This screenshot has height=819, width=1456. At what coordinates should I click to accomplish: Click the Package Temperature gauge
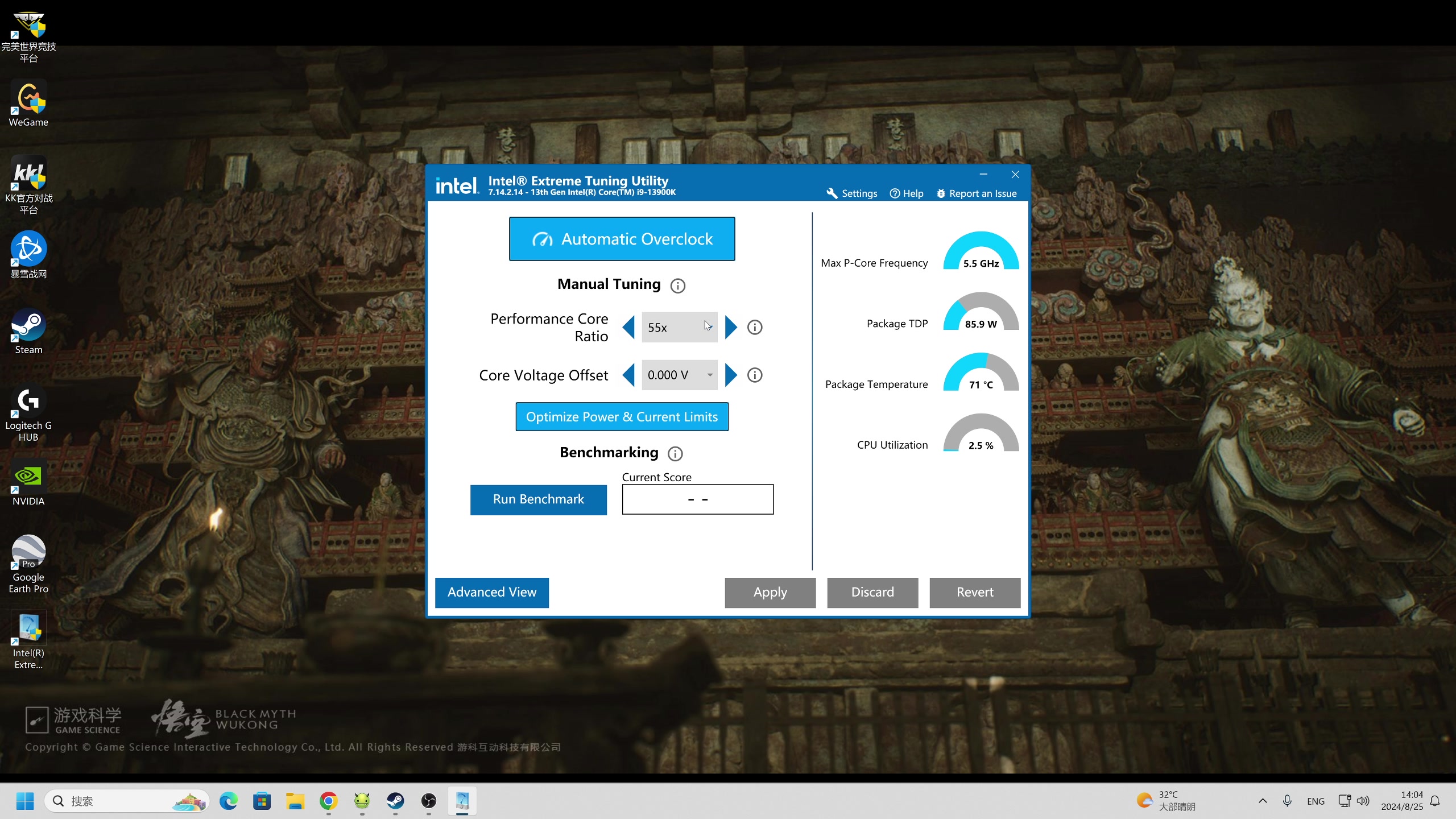pos(981,372)
